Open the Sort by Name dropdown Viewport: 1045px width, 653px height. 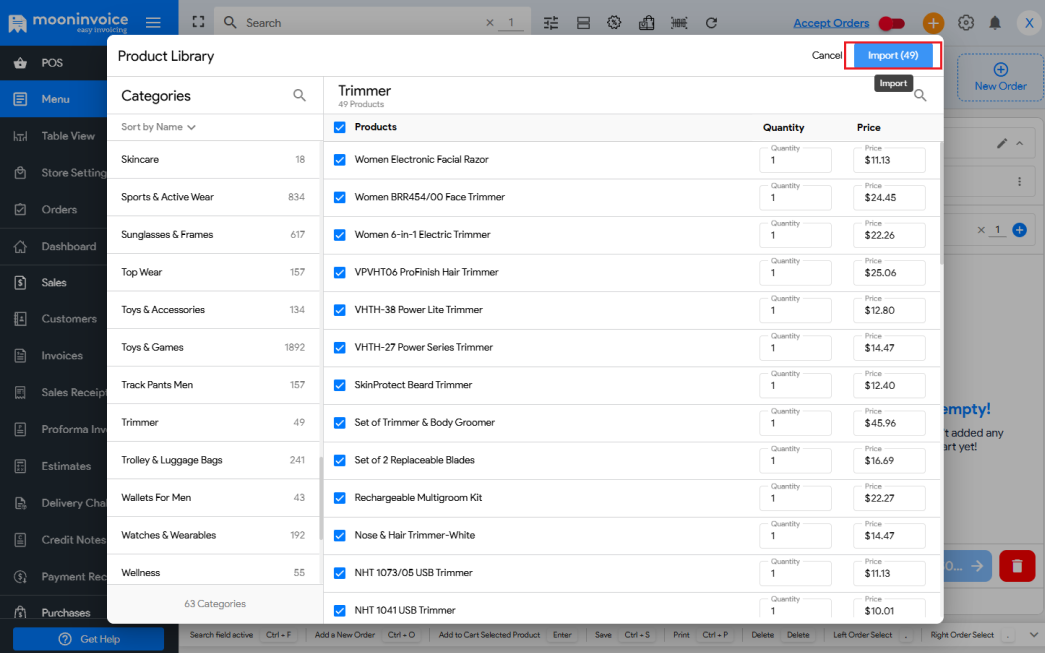point(158,127)
